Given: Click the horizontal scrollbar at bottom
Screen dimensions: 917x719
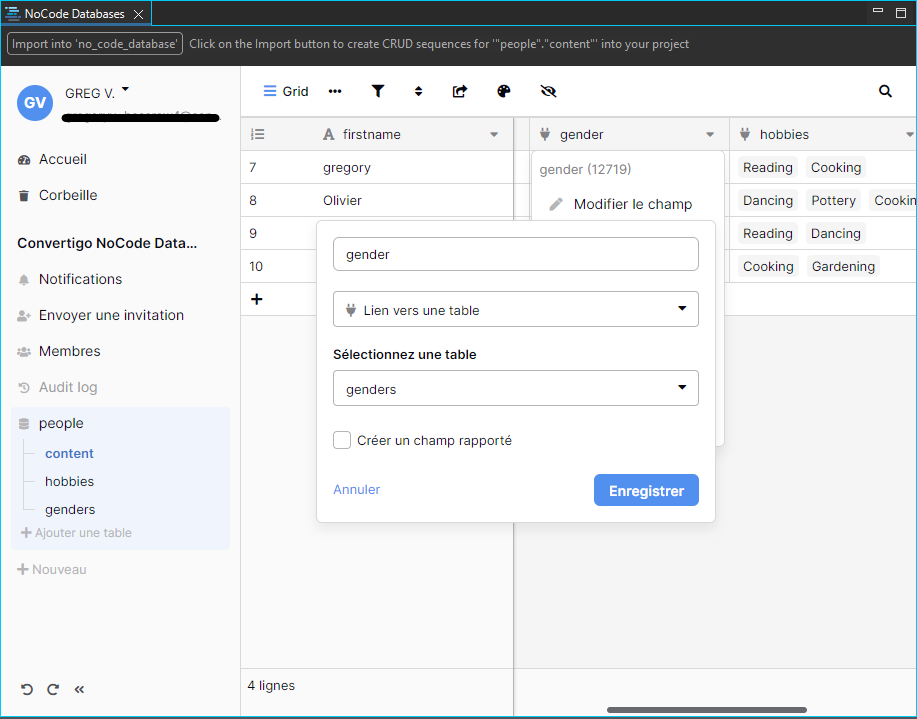Looking at the screenshot, I should point(706,710).
